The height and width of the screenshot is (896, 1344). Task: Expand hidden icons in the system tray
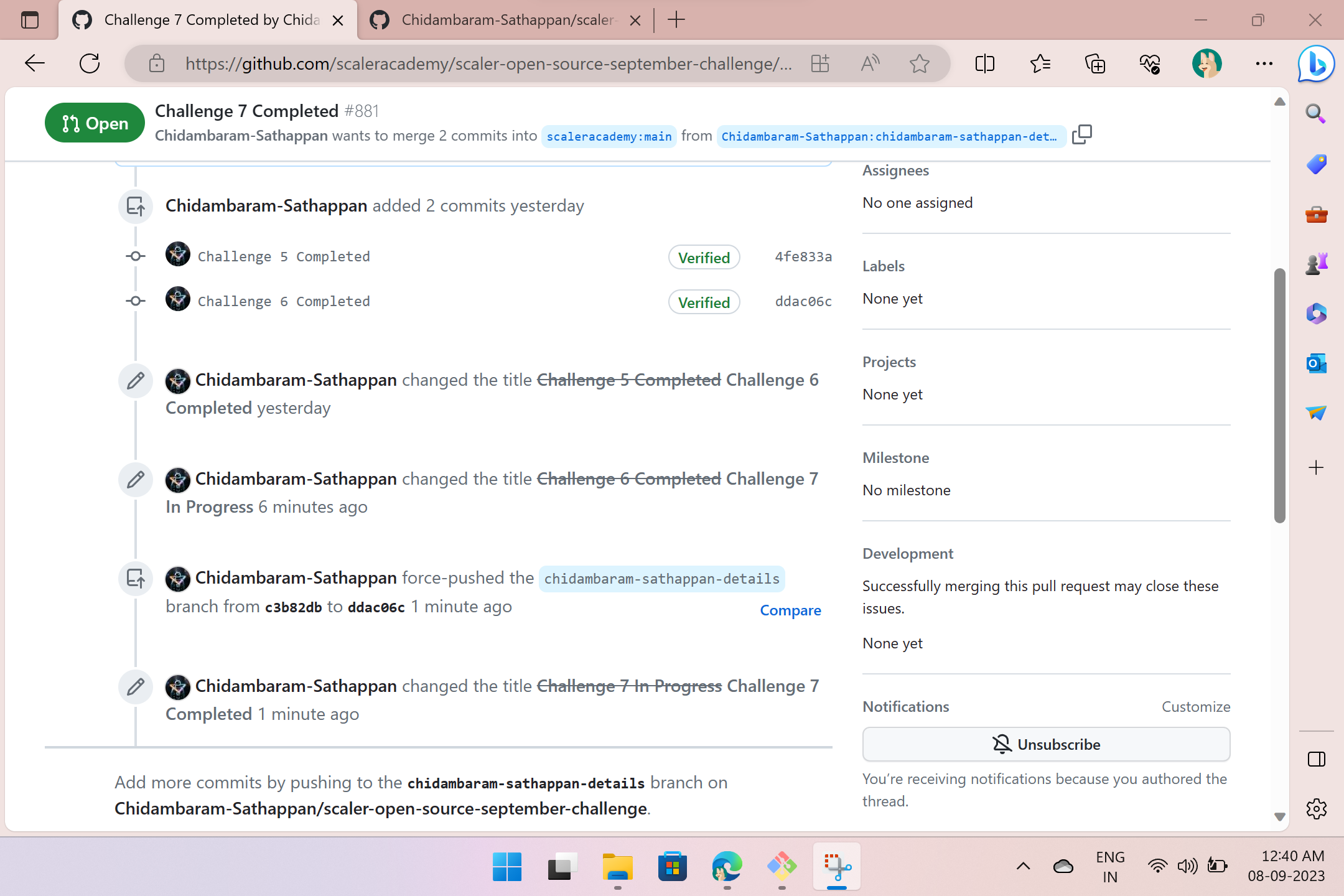(1022, 866)
